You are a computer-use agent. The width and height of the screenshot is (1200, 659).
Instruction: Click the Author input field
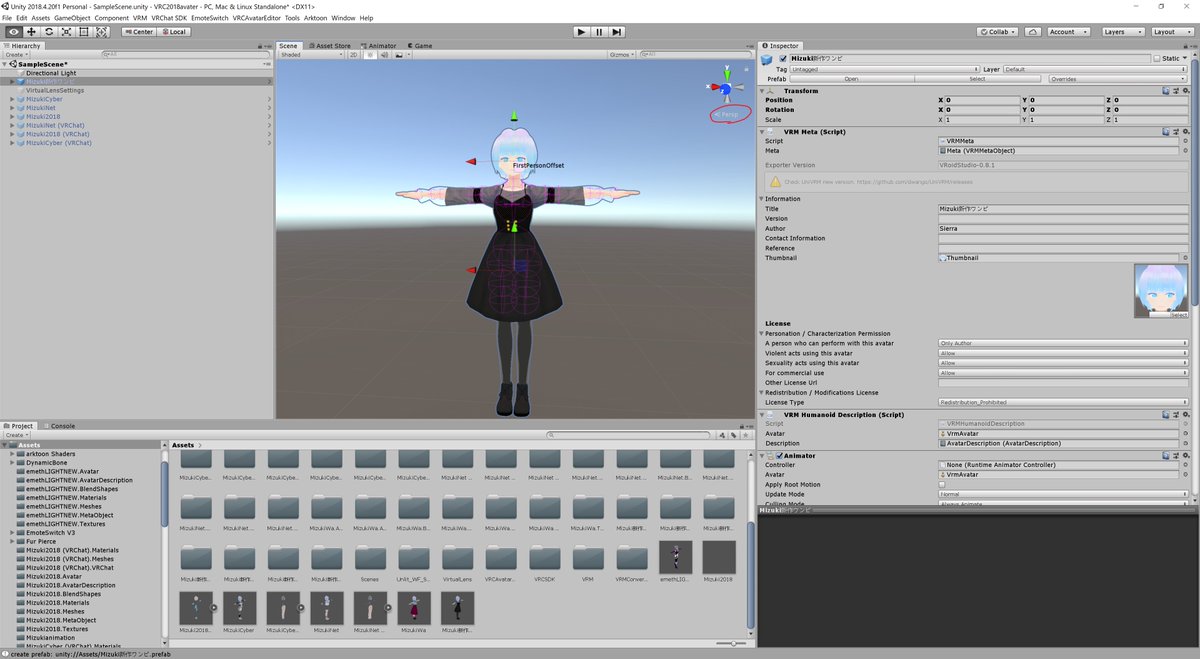point(1063,228)
